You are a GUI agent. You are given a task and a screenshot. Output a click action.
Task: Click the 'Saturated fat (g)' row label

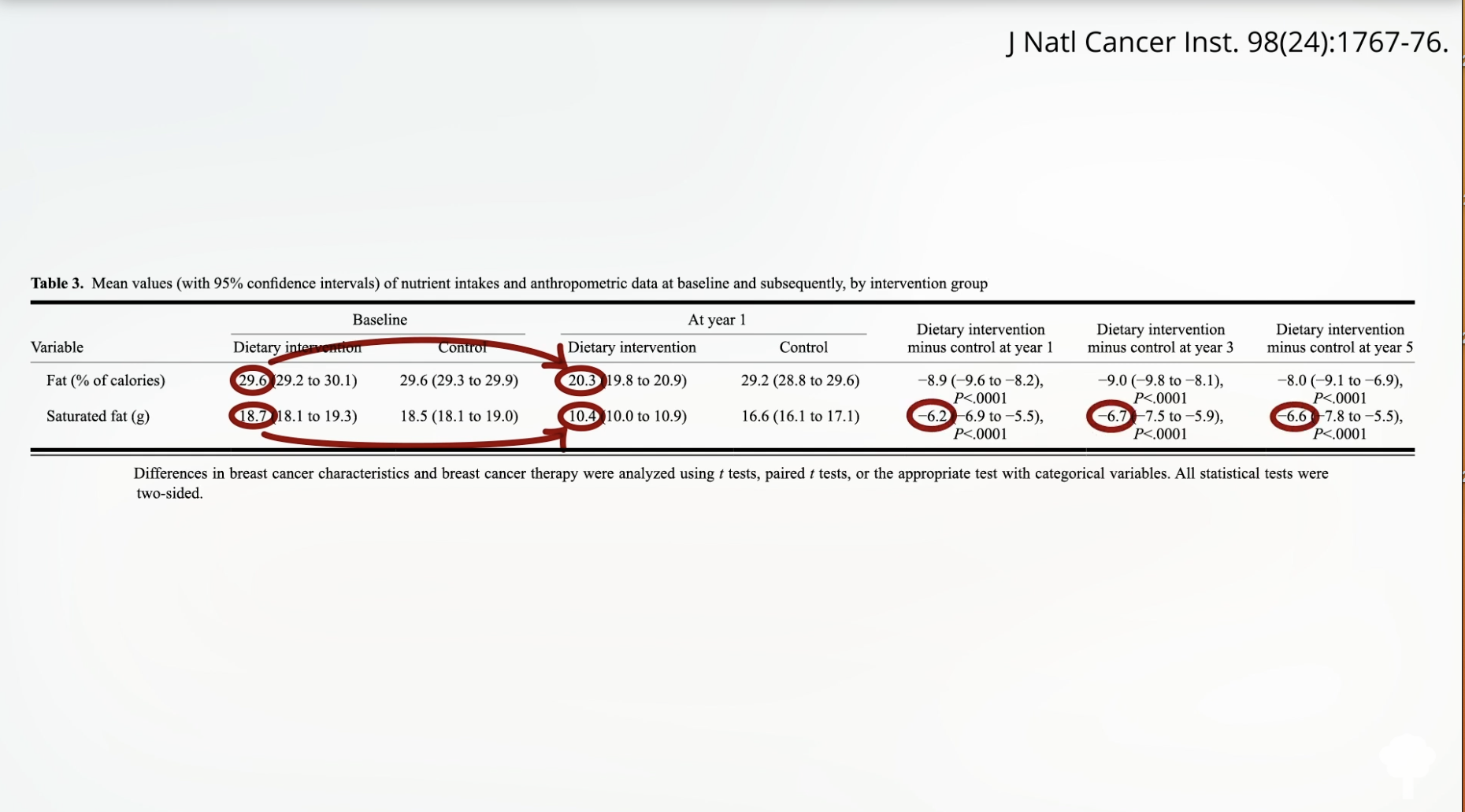[x=98, y=416]
